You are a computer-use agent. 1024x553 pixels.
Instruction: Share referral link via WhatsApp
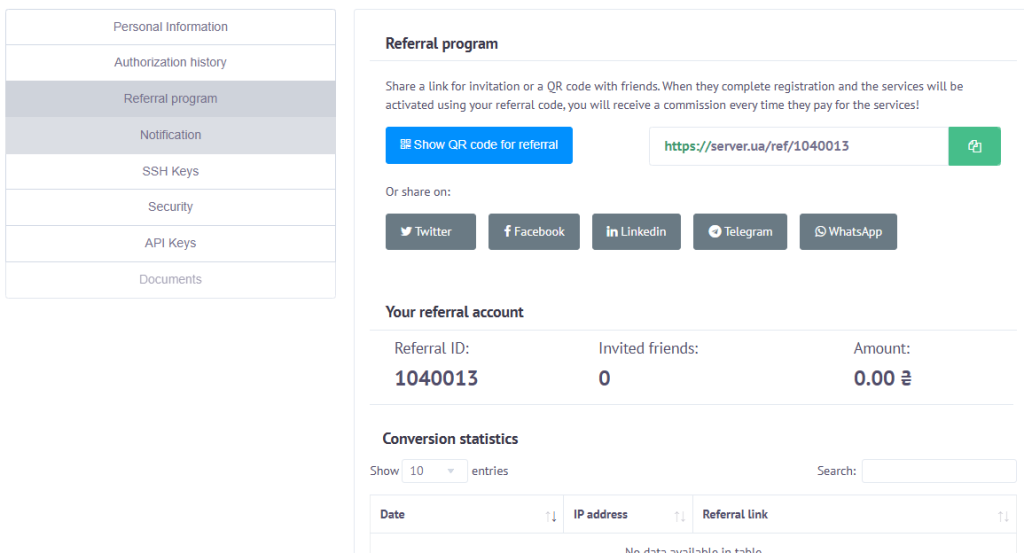point(848,231)
